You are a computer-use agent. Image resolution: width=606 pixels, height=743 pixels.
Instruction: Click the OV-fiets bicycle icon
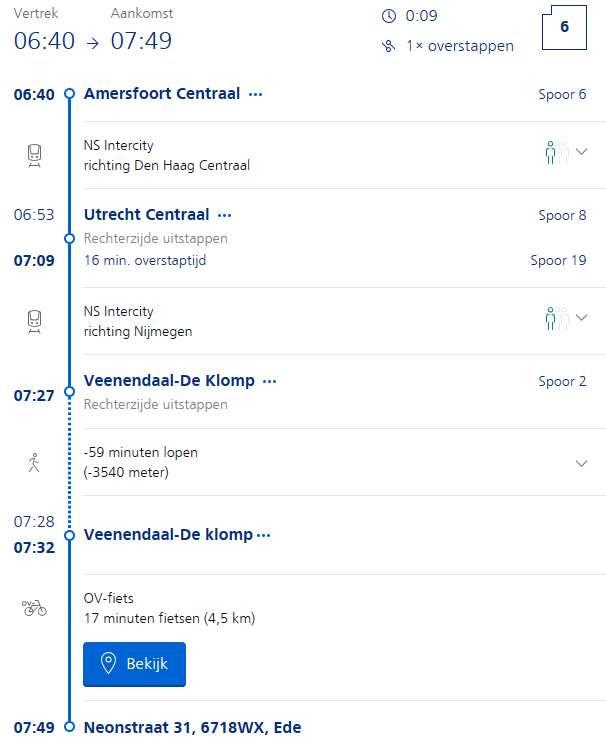point(34,608)
